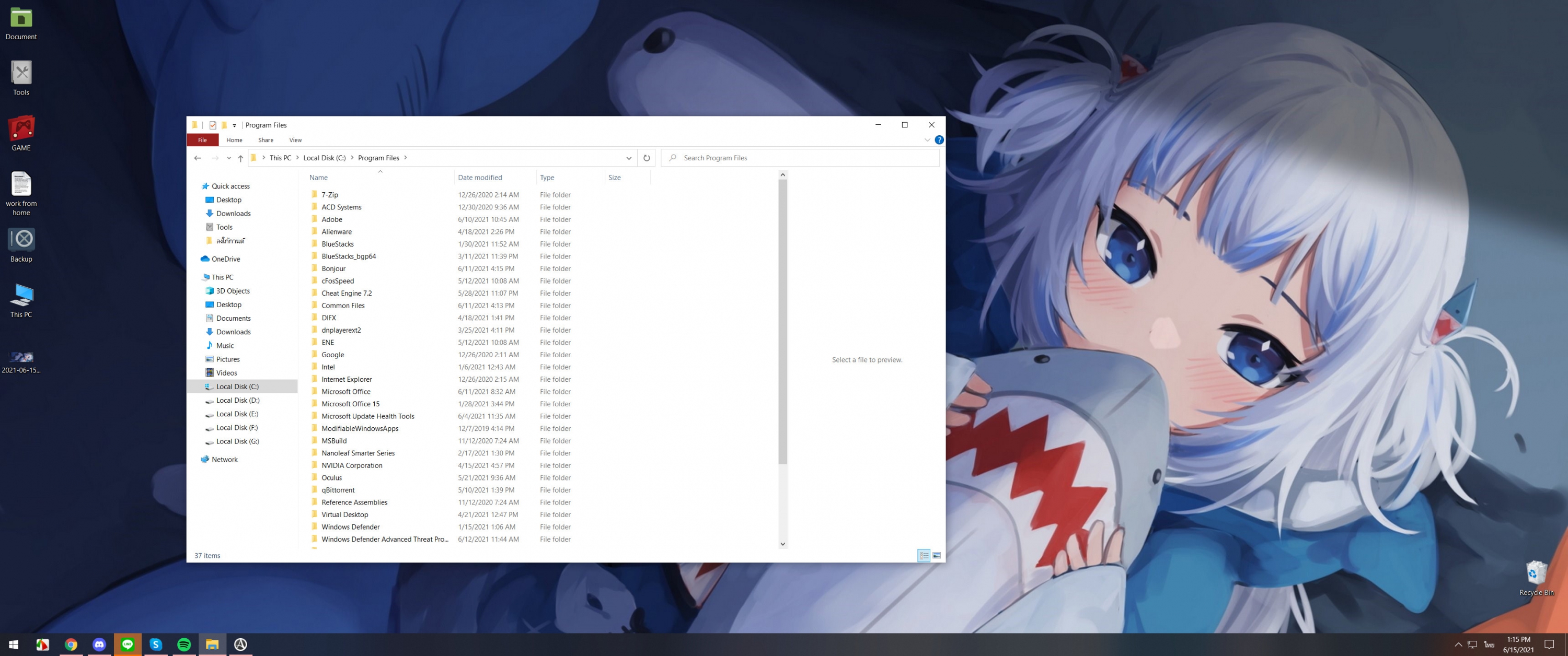
Task: Open the View ribbon tab
Action: [295, 140]
